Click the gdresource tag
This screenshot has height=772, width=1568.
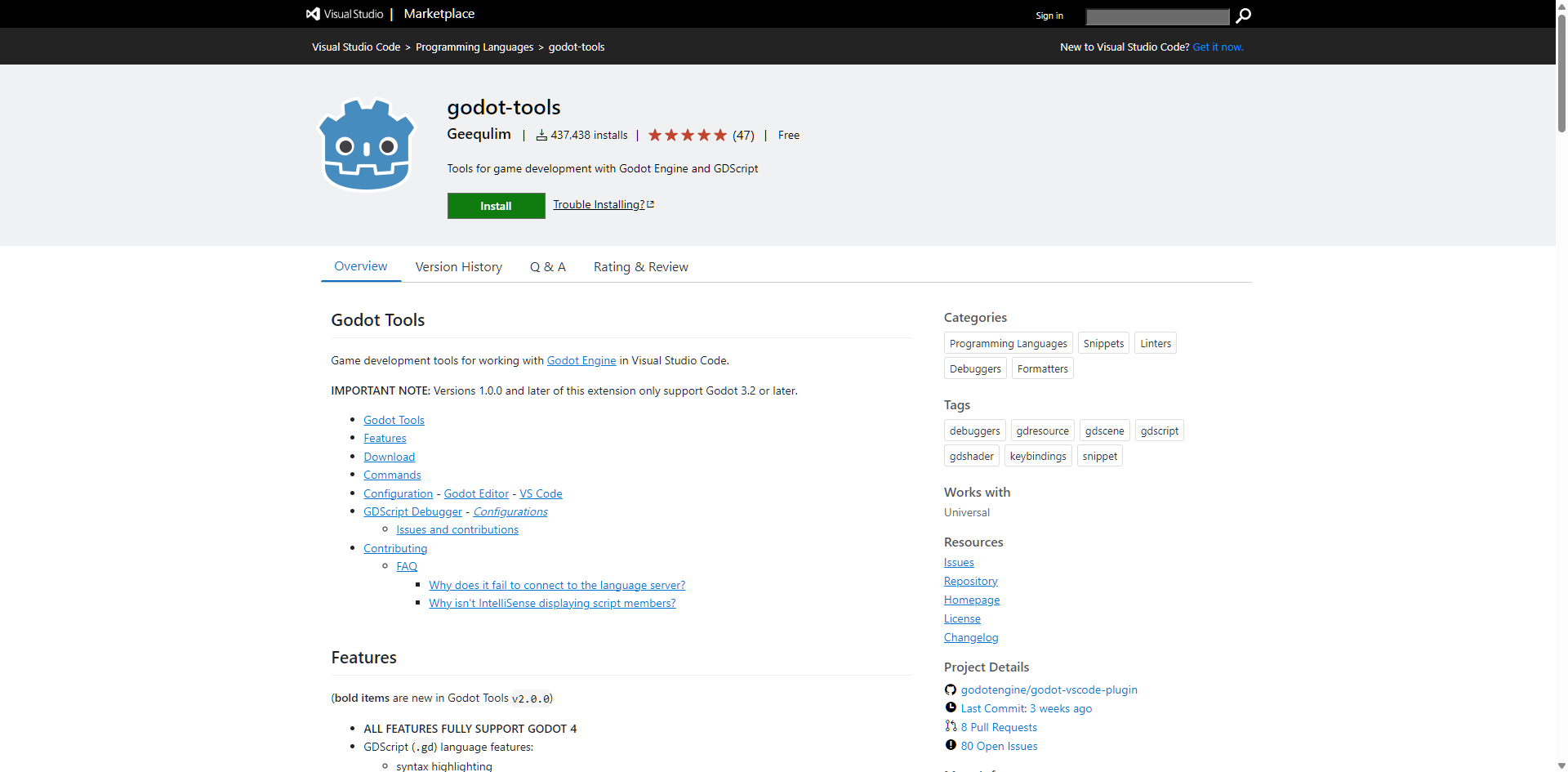(x=1043, y=431)
